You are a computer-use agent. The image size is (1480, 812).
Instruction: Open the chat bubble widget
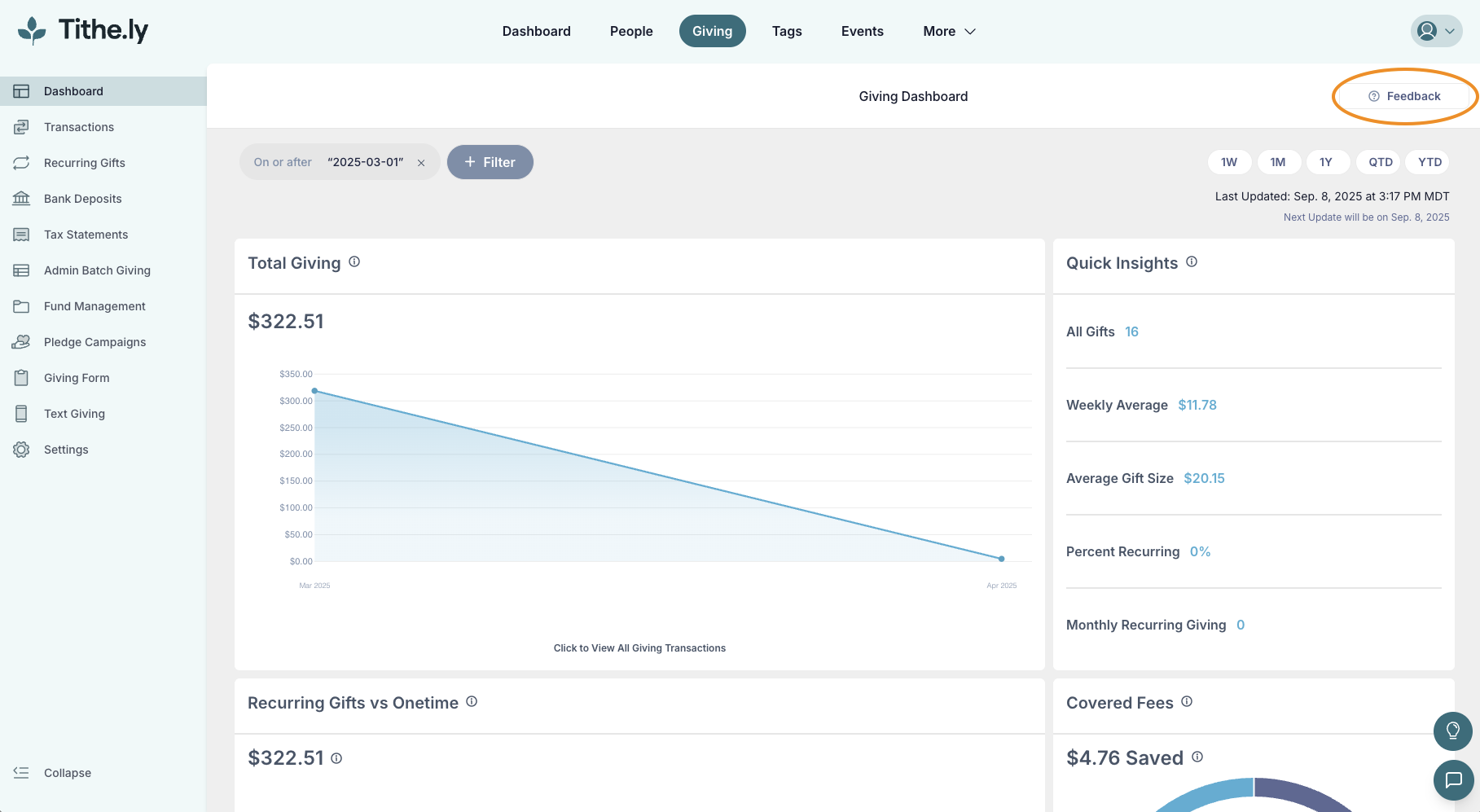pyautogui.click(x=1453, y=780)
